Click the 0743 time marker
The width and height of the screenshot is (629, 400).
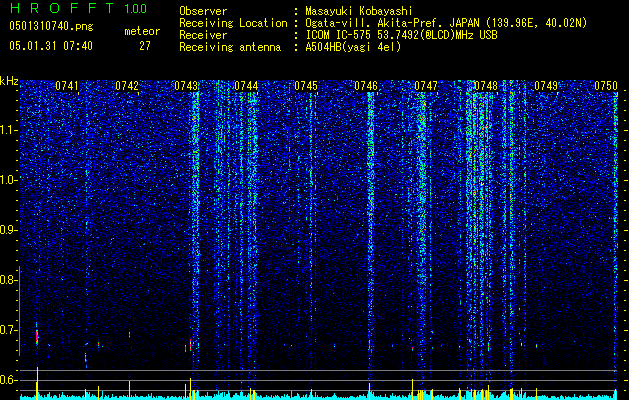click(187, 85)
